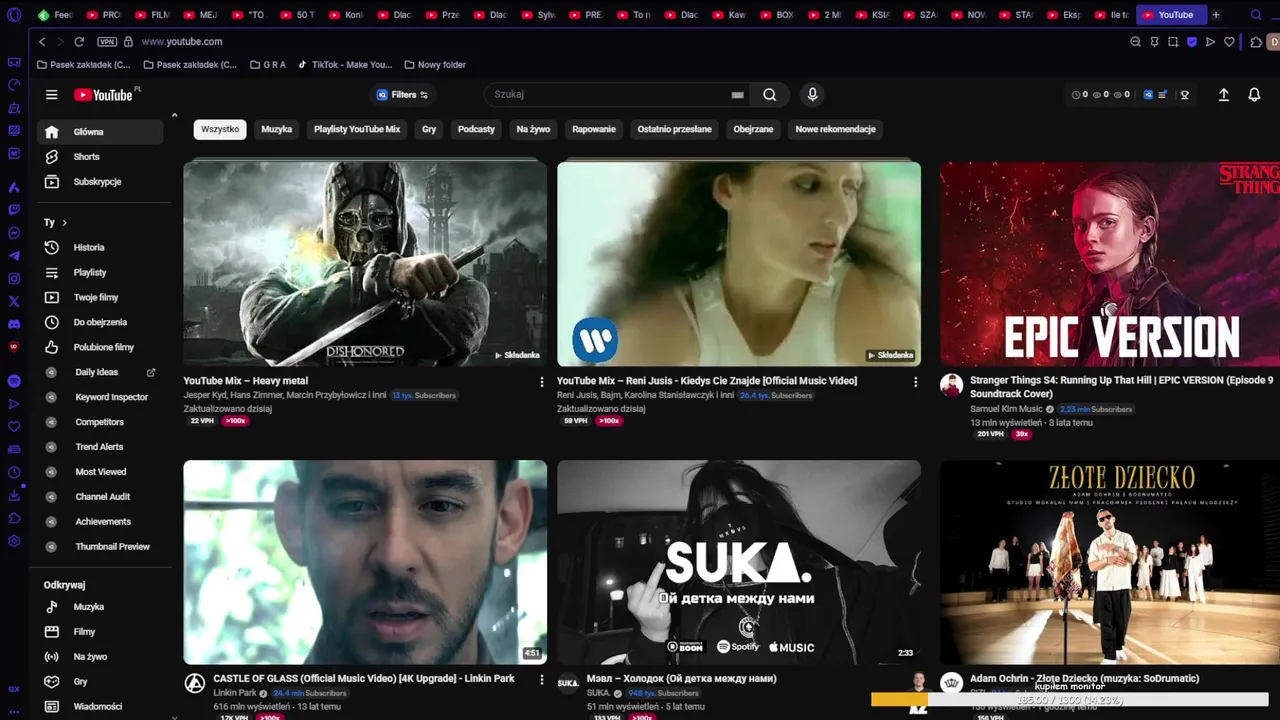Go to YouTube home via logo

tap(104, 95)
